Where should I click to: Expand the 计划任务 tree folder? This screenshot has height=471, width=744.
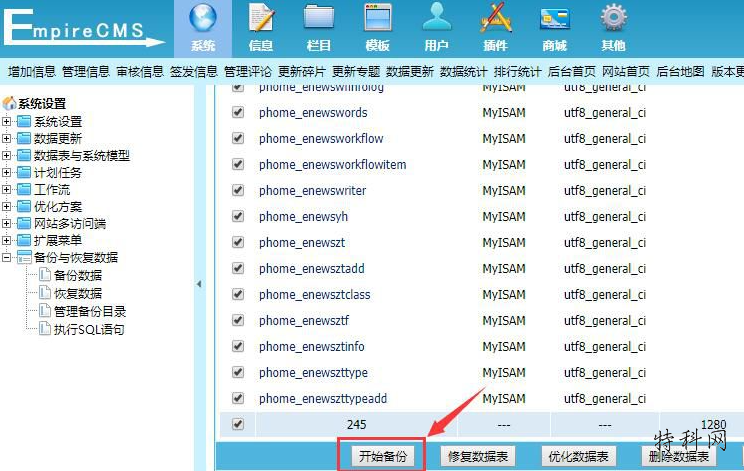6,173
